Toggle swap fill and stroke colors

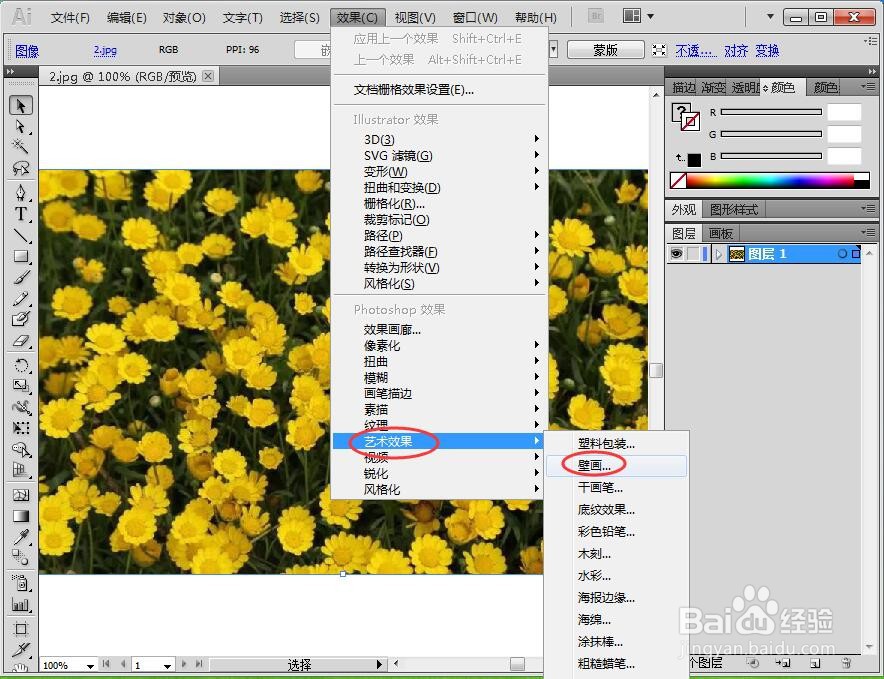[x=678, y=158]
